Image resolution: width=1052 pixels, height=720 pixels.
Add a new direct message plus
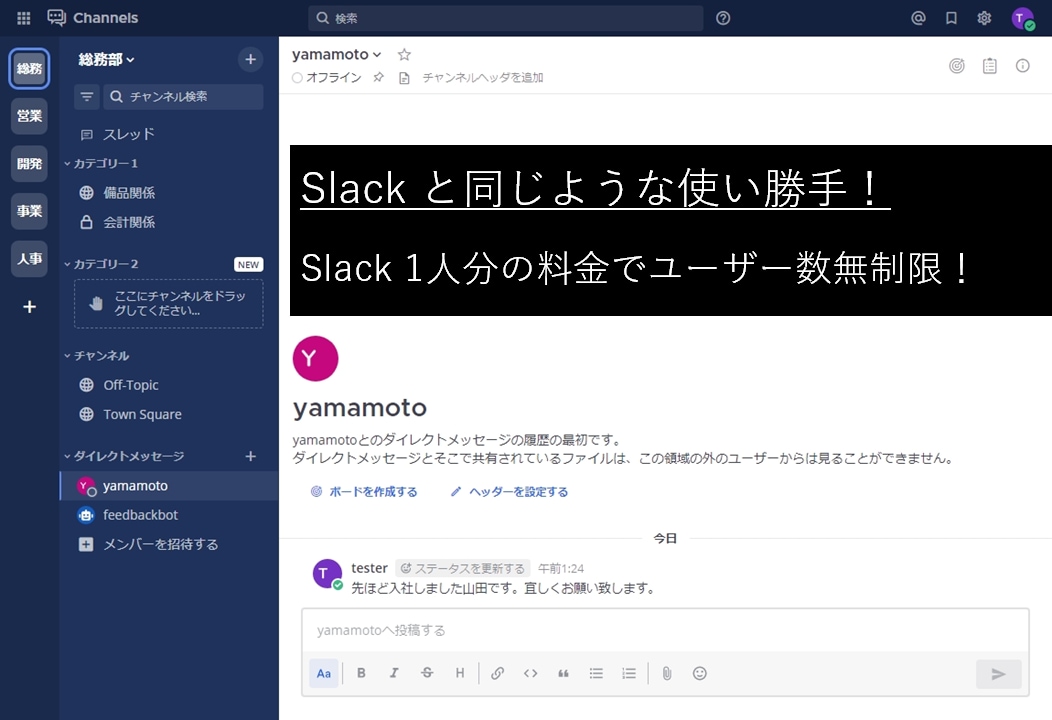250,456
